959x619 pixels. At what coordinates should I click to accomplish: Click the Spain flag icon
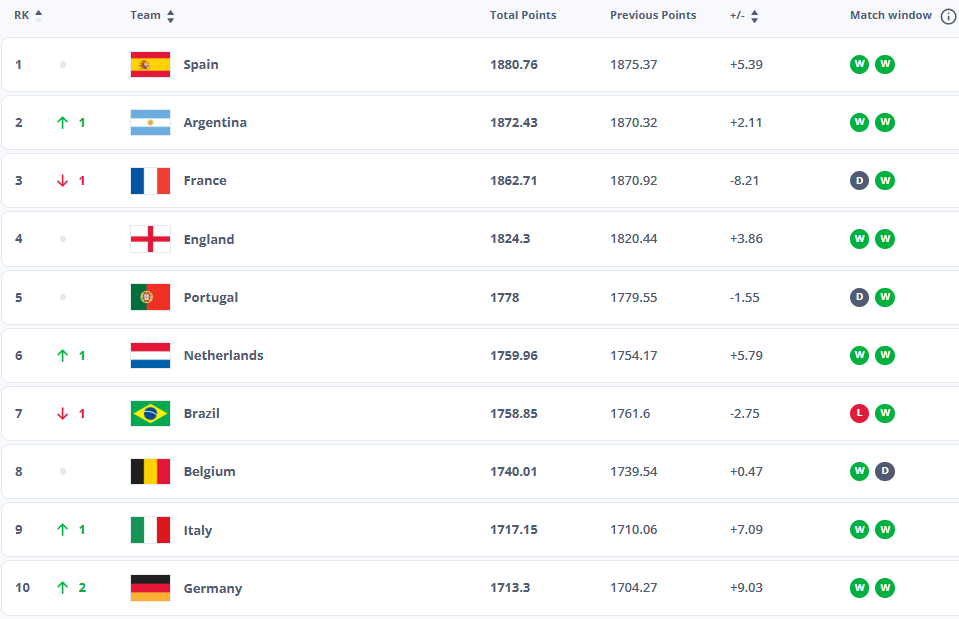pyautogui.click(x=150, y=65)
